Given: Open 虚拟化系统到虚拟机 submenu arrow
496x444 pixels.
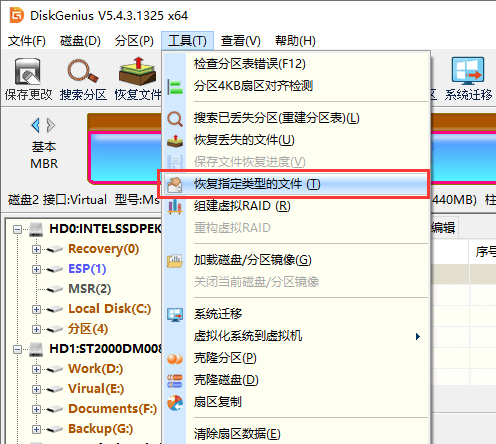Looking at the screenshot, I should [x=418, y=336].
